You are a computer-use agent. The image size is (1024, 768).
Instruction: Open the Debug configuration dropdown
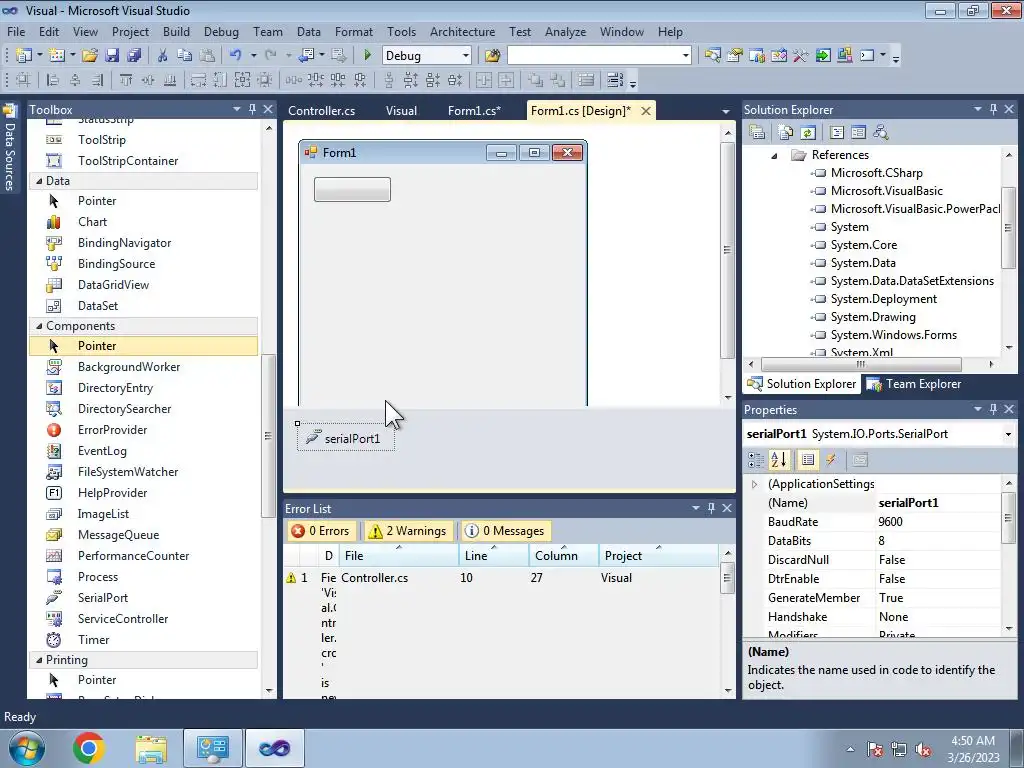(466, 56)
